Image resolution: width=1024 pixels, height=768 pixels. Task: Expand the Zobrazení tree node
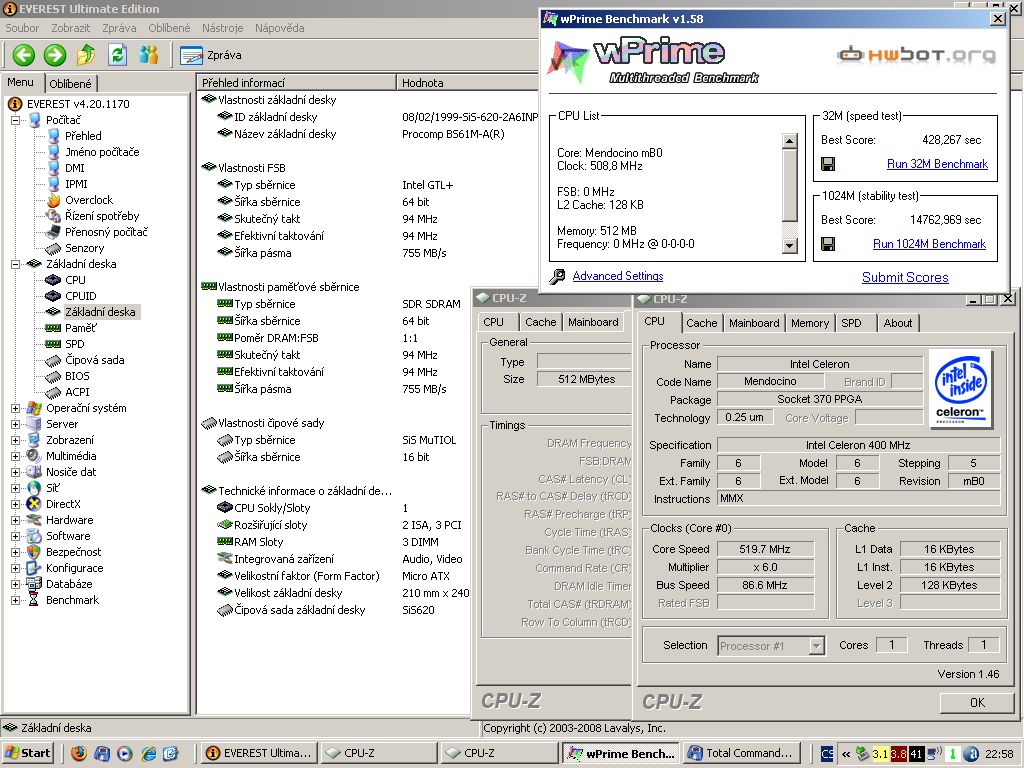(x=15, y=440)
